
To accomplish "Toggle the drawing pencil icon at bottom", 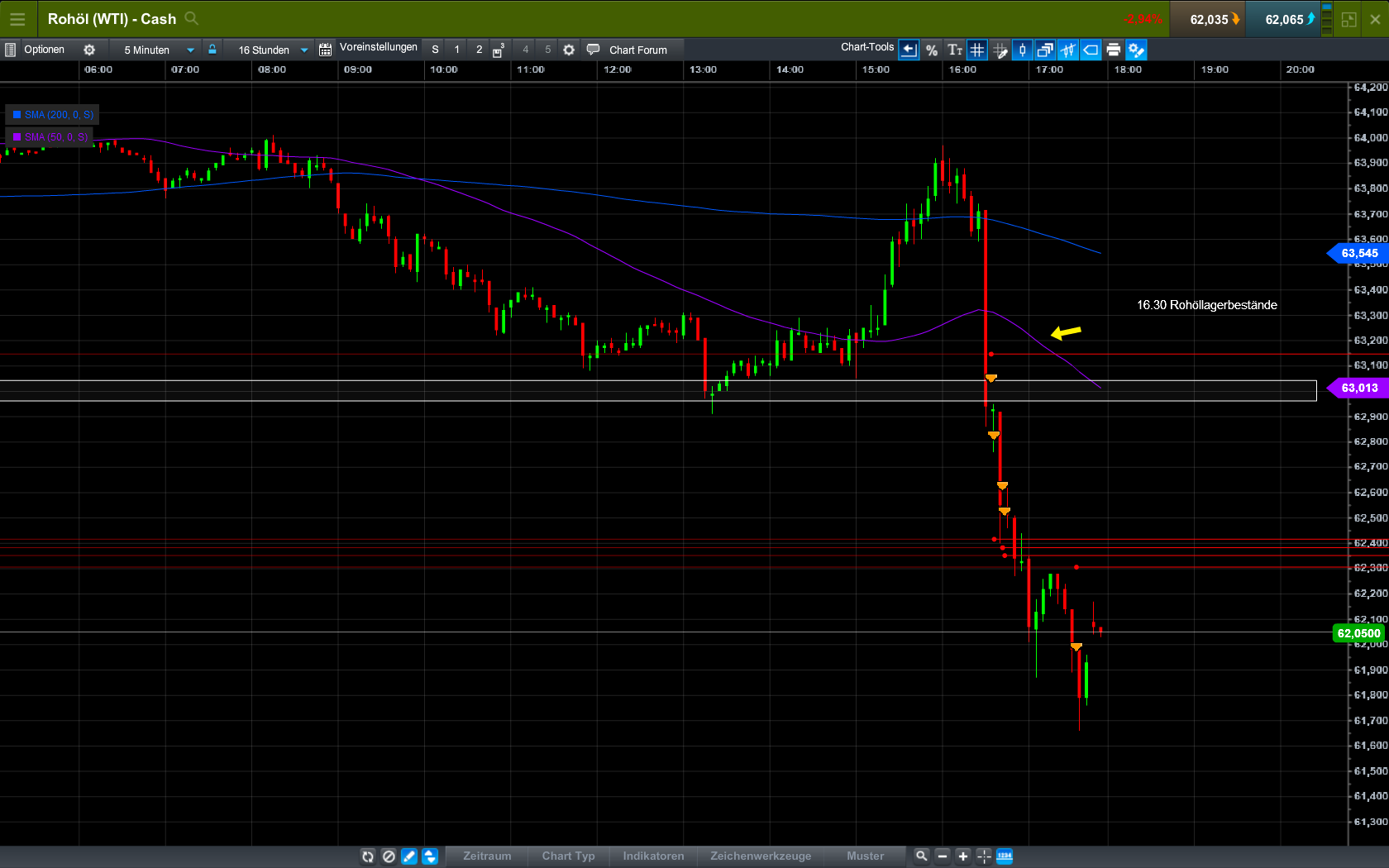I will (x=408, y=856).
